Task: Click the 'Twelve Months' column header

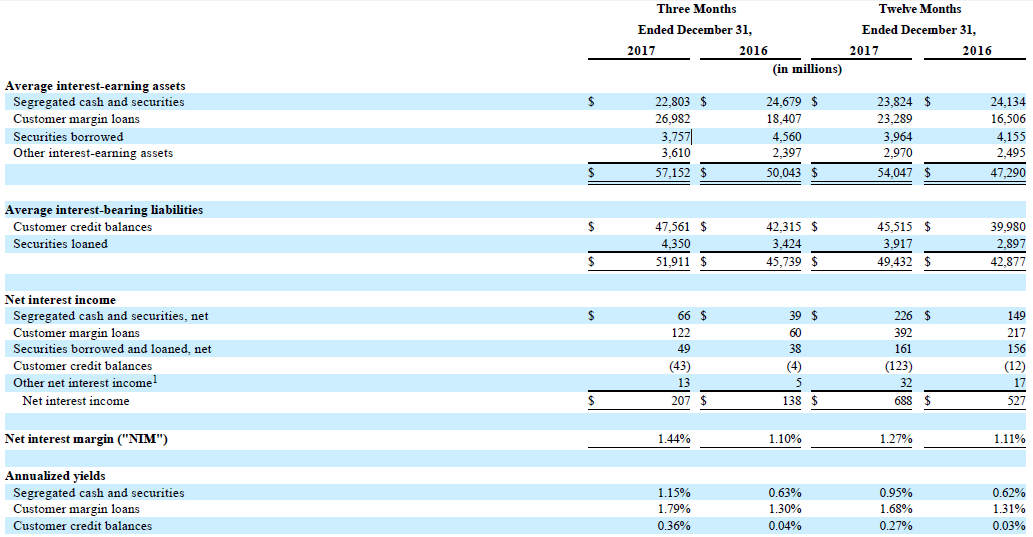Action: tap(920, 9)
